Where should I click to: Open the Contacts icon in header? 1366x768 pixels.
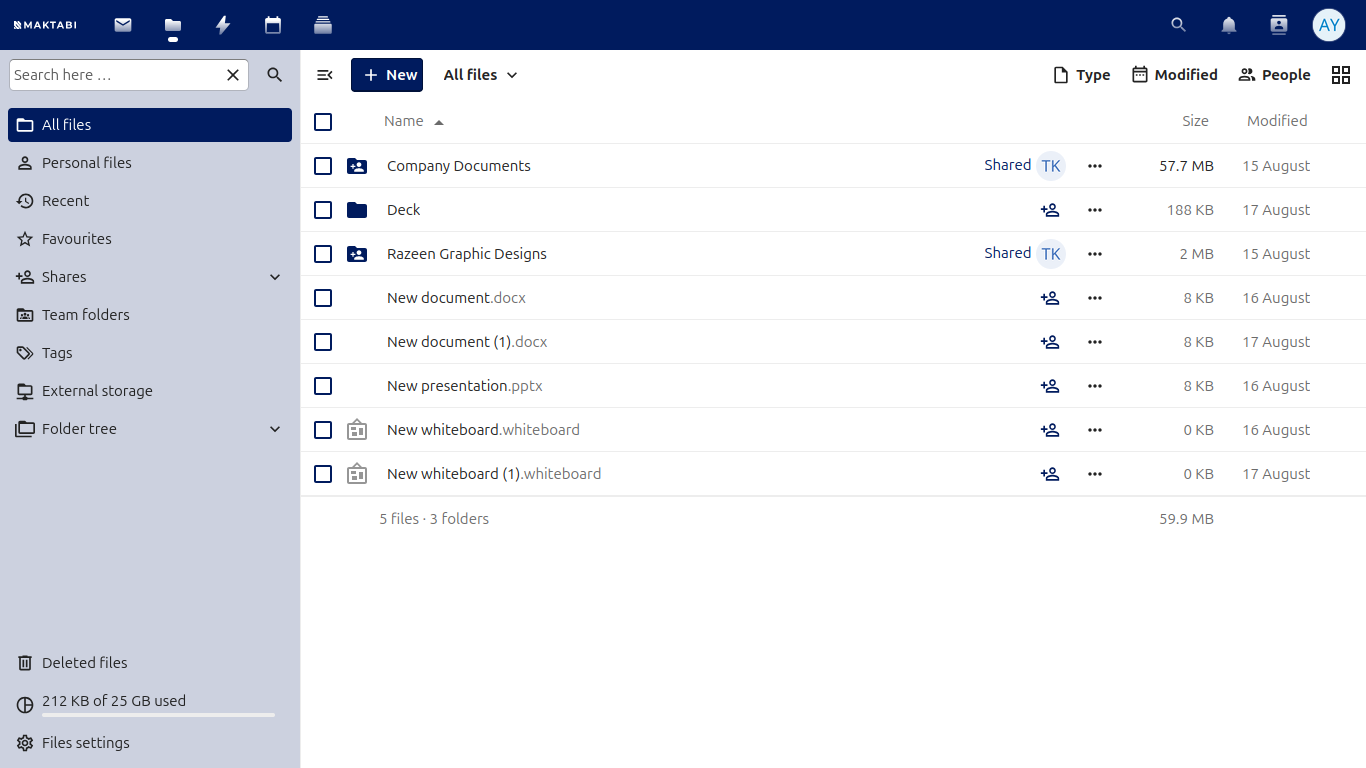1279,25
